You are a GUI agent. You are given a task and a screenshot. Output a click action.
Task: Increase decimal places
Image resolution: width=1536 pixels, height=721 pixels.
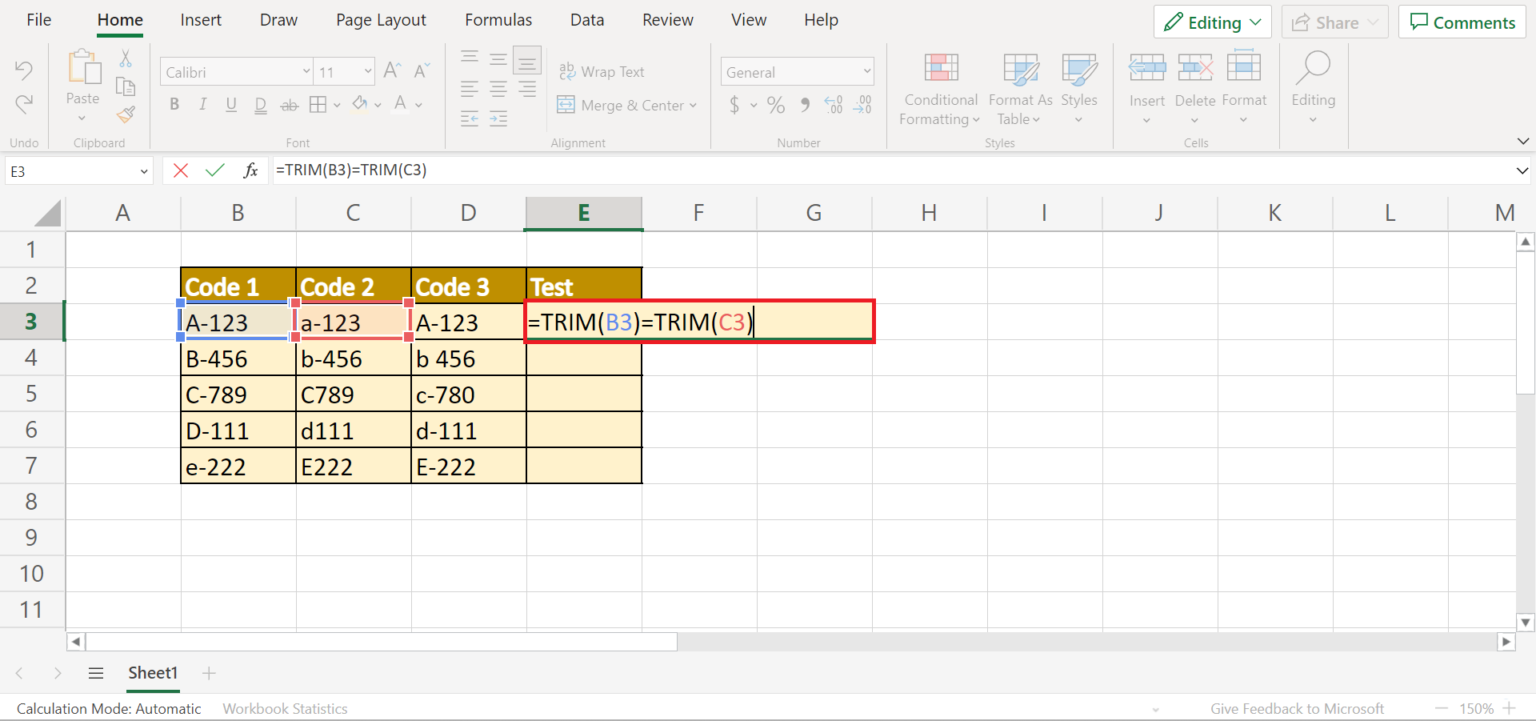pyautogui.click(x=834, y=104)
